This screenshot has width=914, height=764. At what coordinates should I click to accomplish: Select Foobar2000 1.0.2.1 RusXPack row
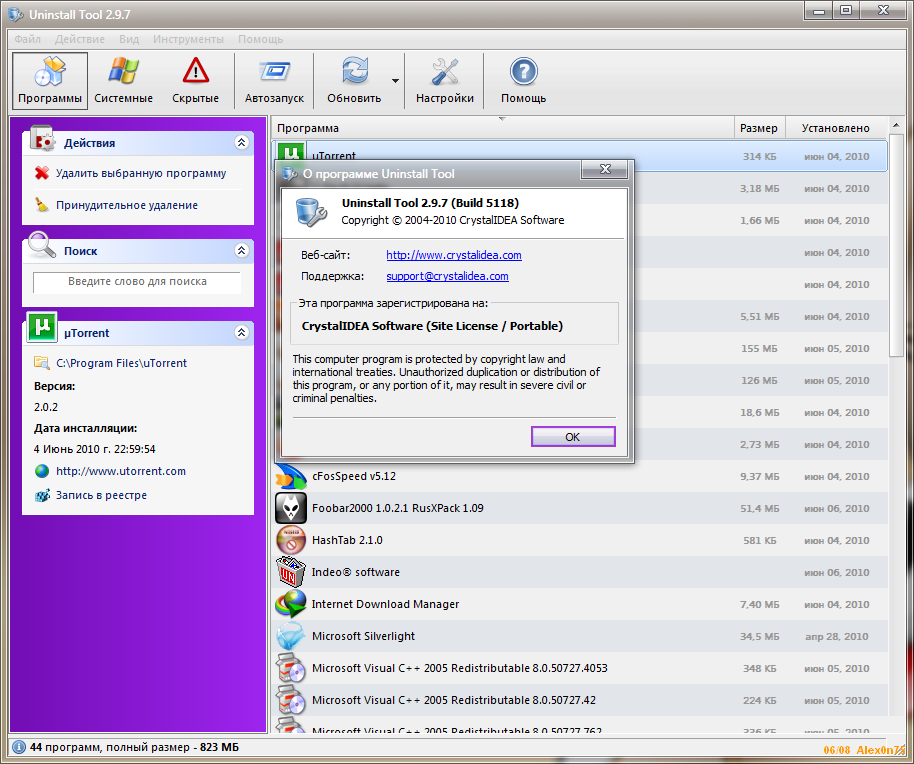pos(579,508)
